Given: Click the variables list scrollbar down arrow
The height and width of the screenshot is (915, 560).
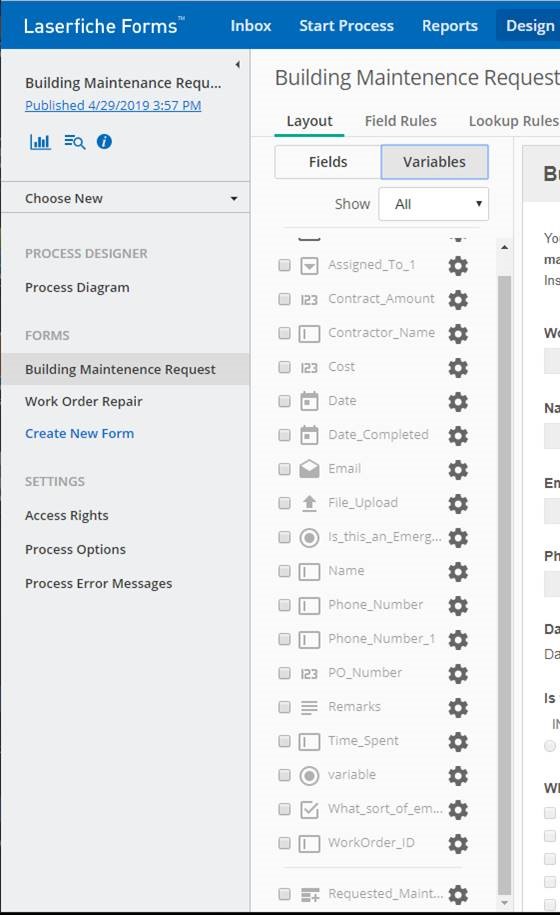Looking at the screenshot, I should tap(505, 903).
